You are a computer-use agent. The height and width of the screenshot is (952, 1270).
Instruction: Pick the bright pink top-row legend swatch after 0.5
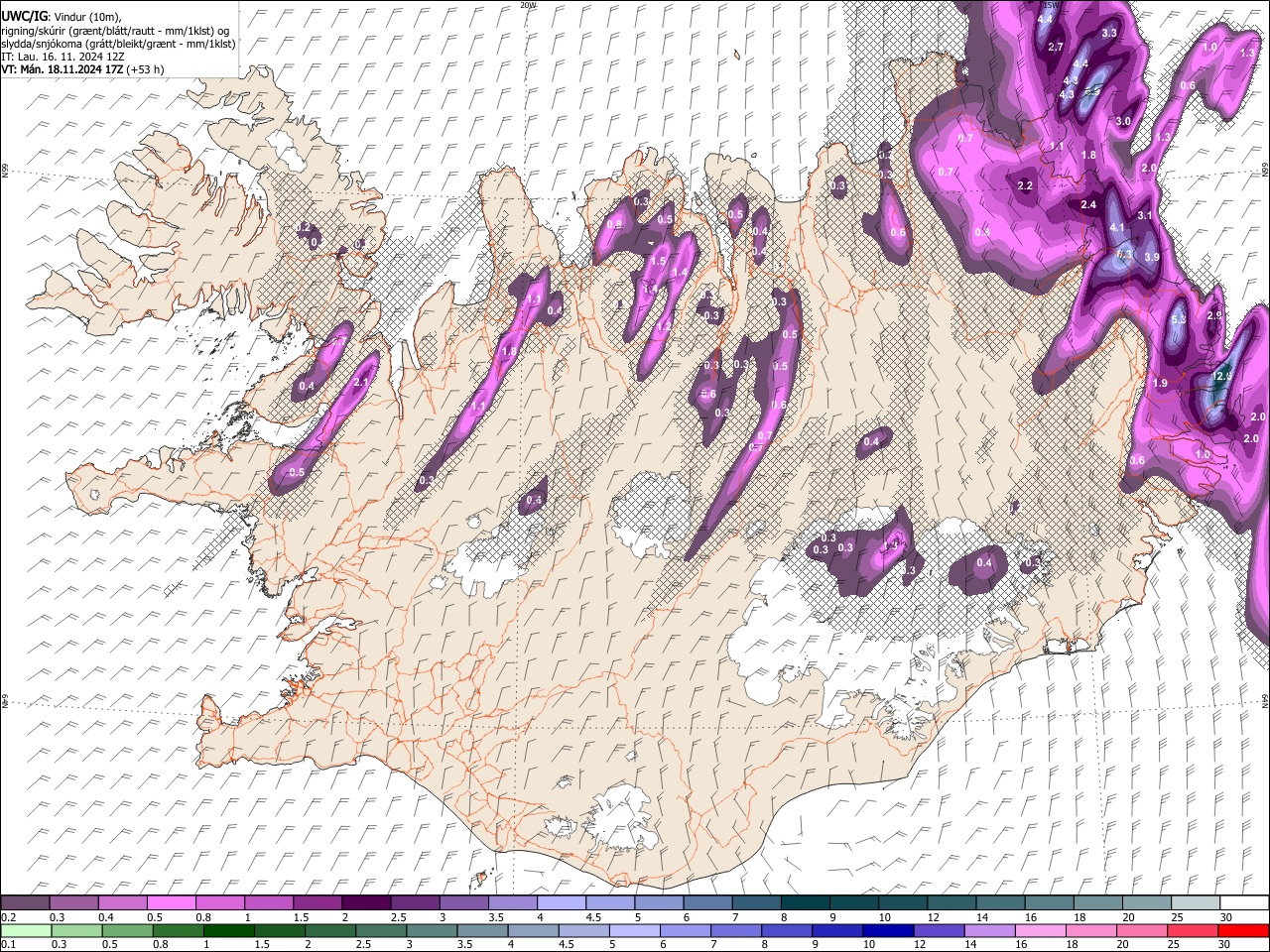(172, 902)
